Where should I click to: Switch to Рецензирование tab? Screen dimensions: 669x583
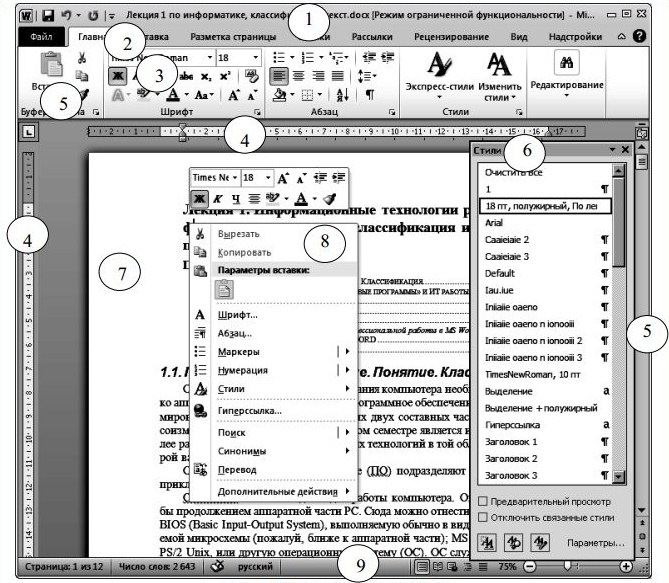451,37
